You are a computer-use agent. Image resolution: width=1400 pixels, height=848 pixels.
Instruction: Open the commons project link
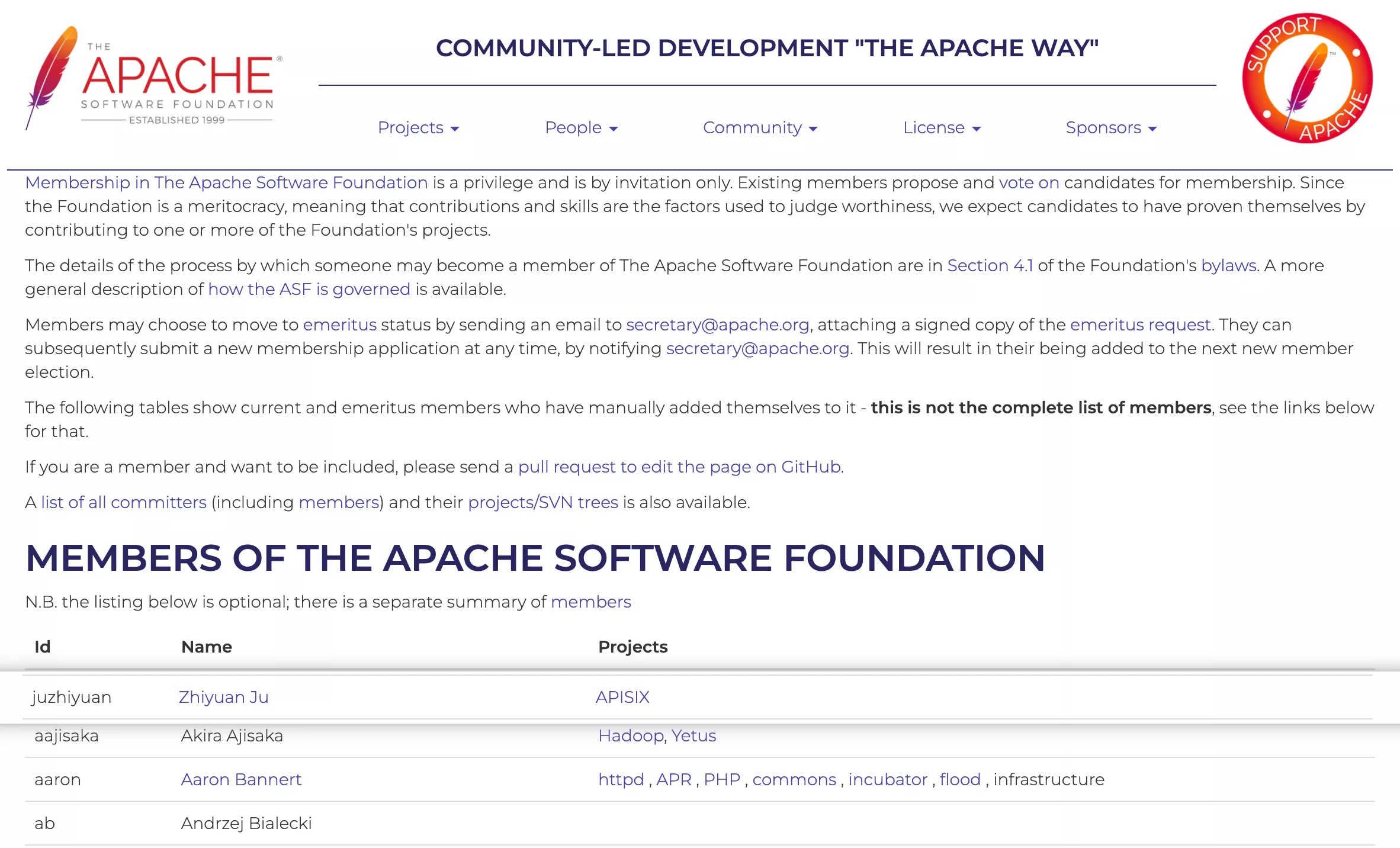tap(794, 779)
